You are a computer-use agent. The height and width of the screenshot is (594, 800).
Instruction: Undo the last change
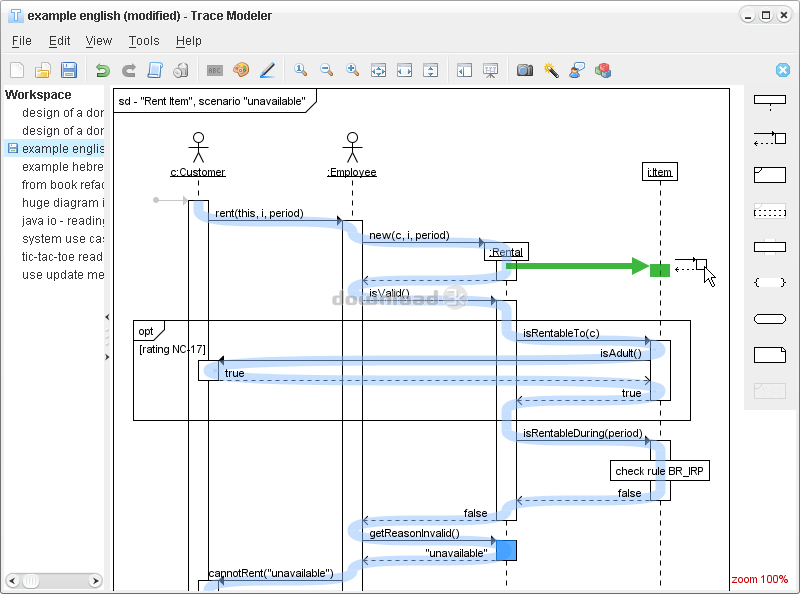click(102, 70)
